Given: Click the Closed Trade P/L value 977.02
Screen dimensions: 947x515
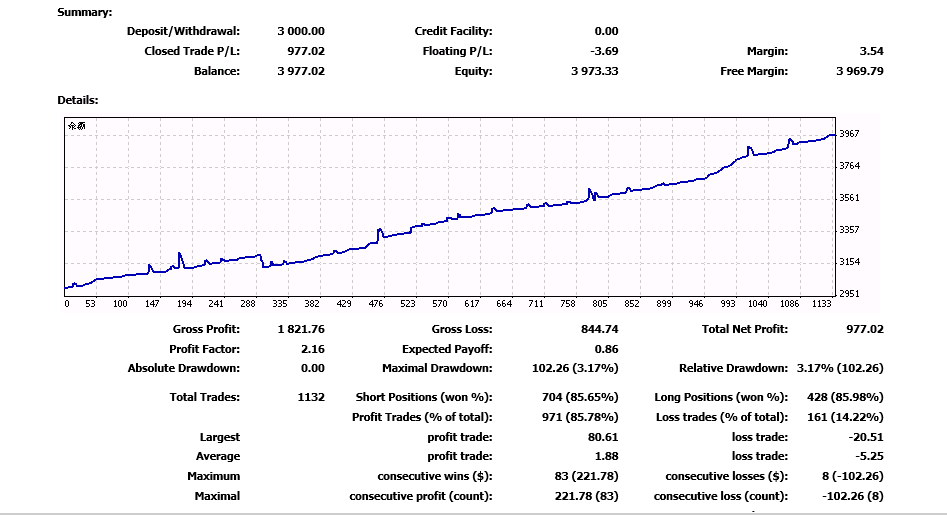Looking at the screenshot, I should pyautogui.click(x=306, y=51).
